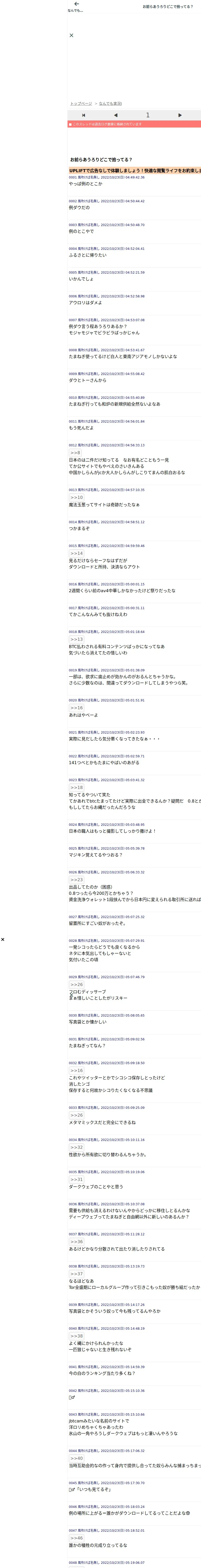Follow the >>14 anchor in post 0015
This screenshot has height=1568, width=201.
(76, 553)
